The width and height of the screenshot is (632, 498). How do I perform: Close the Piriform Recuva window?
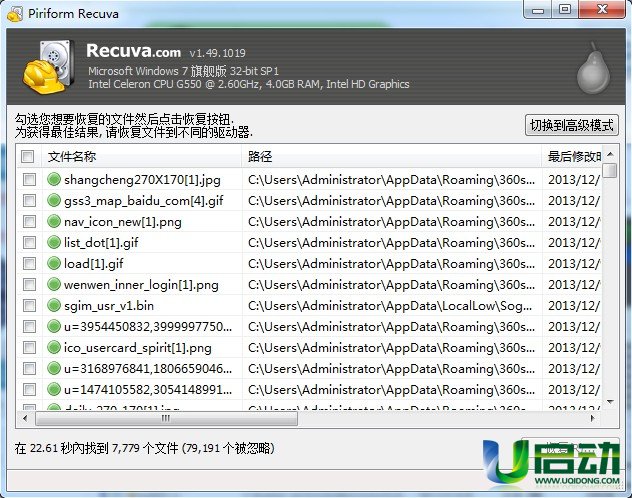602,9
